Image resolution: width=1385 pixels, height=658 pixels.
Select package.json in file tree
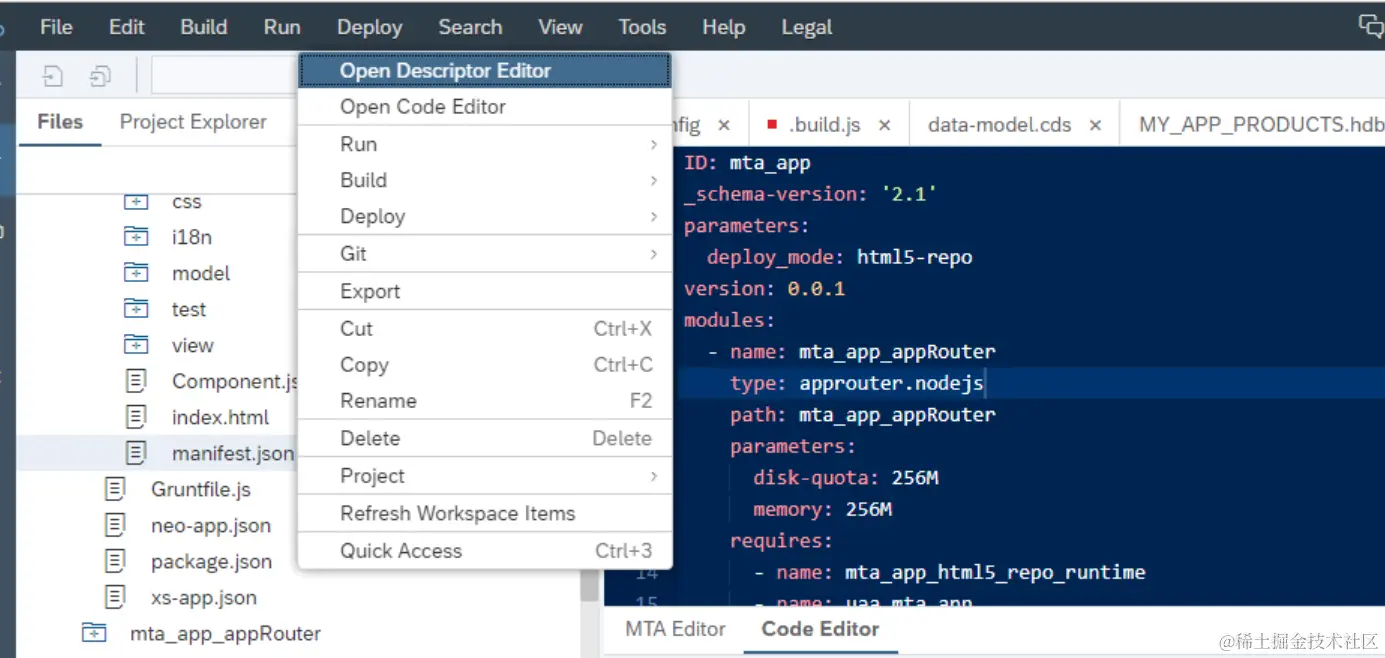pos(211,562)
